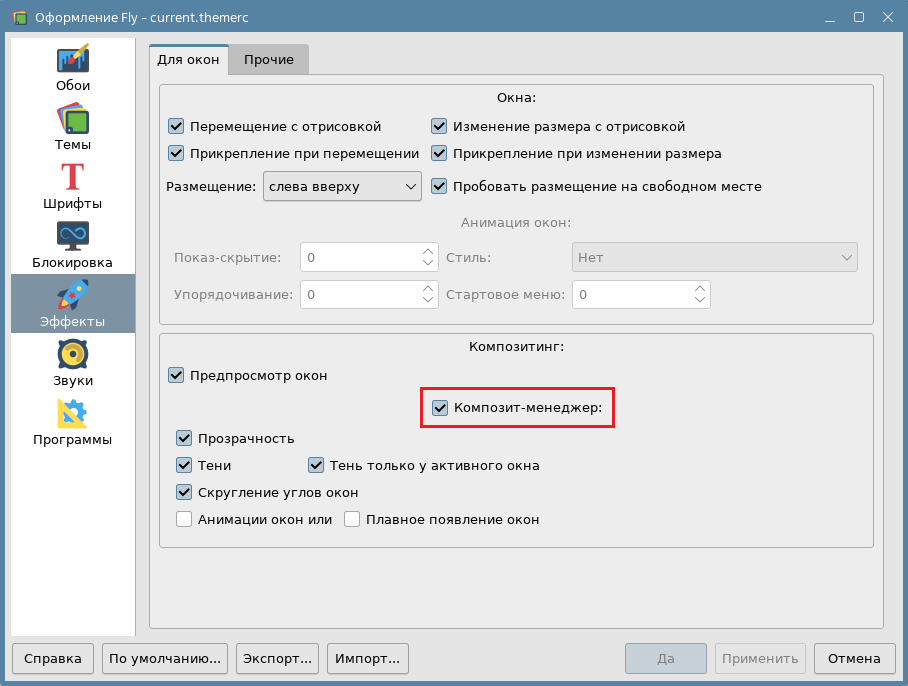This screenshot has width=908, height=686.
Task: Toggle Предпросмотр окон checkbox
Action: [x=177, y=375]
